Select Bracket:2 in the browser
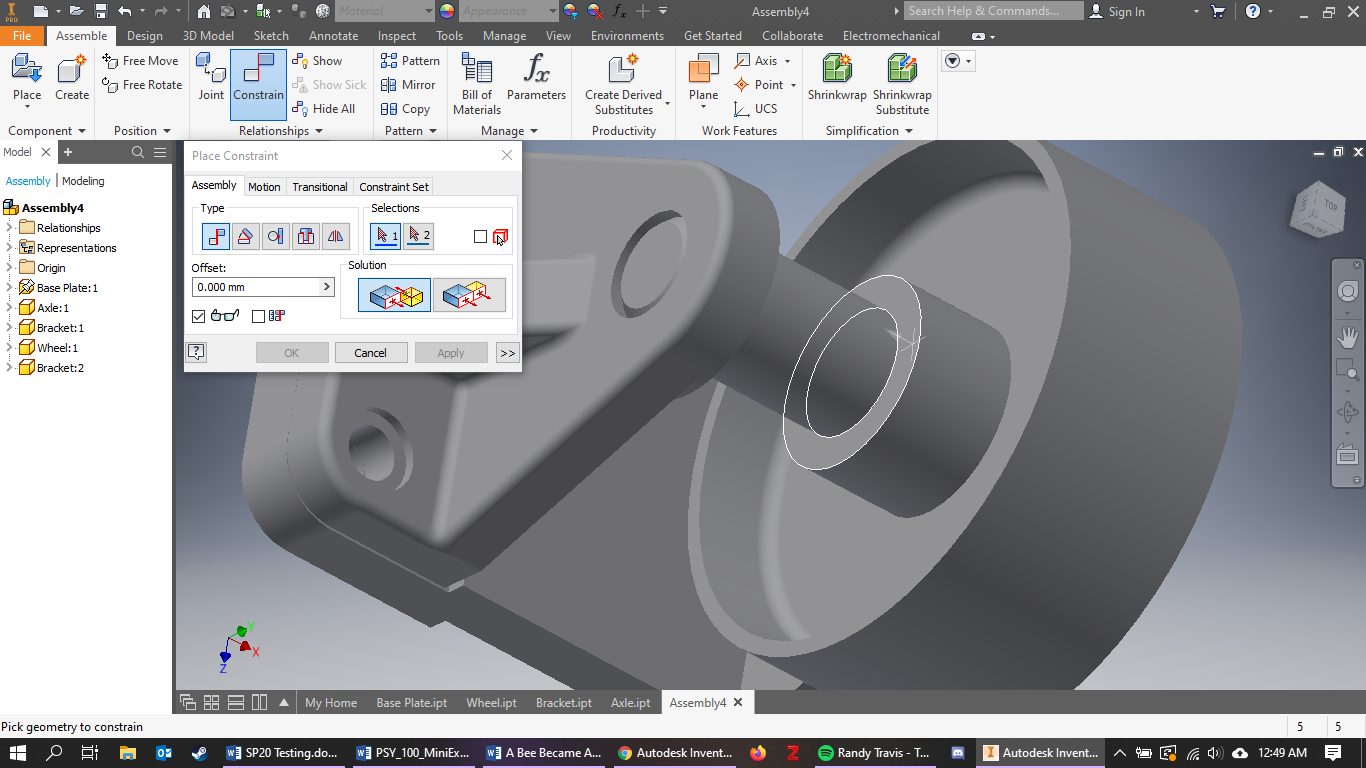This screenshot has height=768, width=1366. click(x=51, y=368)
